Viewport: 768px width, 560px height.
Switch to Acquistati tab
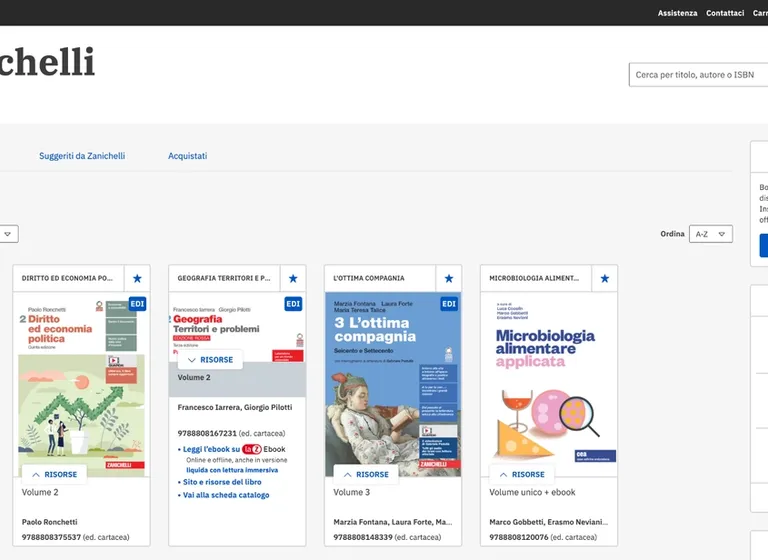pos(188,156)
